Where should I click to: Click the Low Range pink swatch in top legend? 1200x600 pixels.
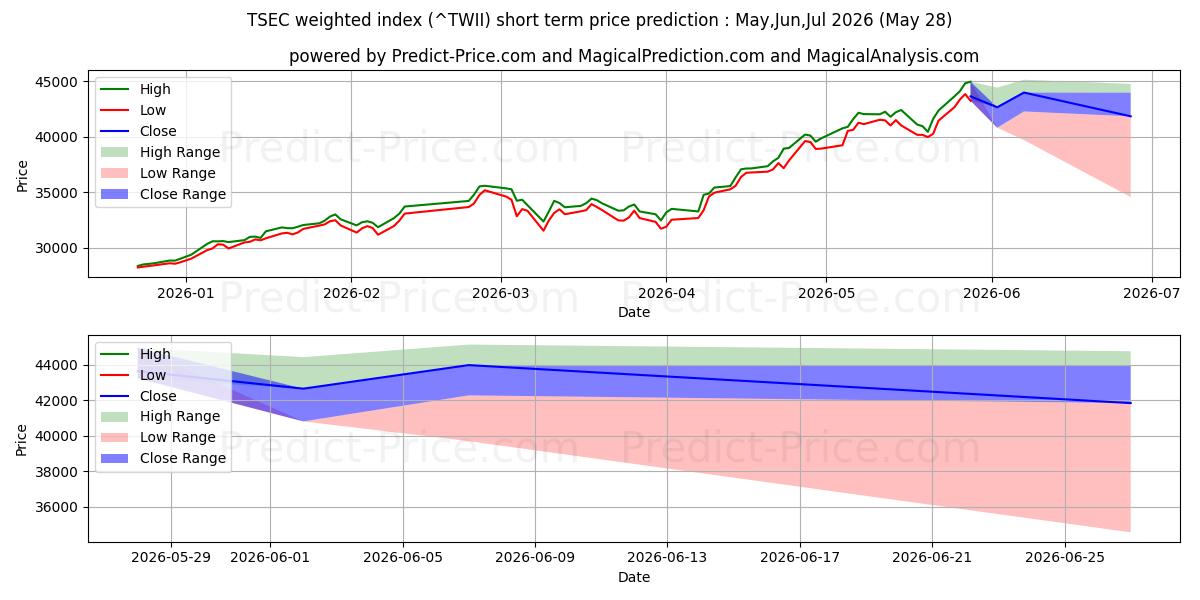(x=117, y=173)
